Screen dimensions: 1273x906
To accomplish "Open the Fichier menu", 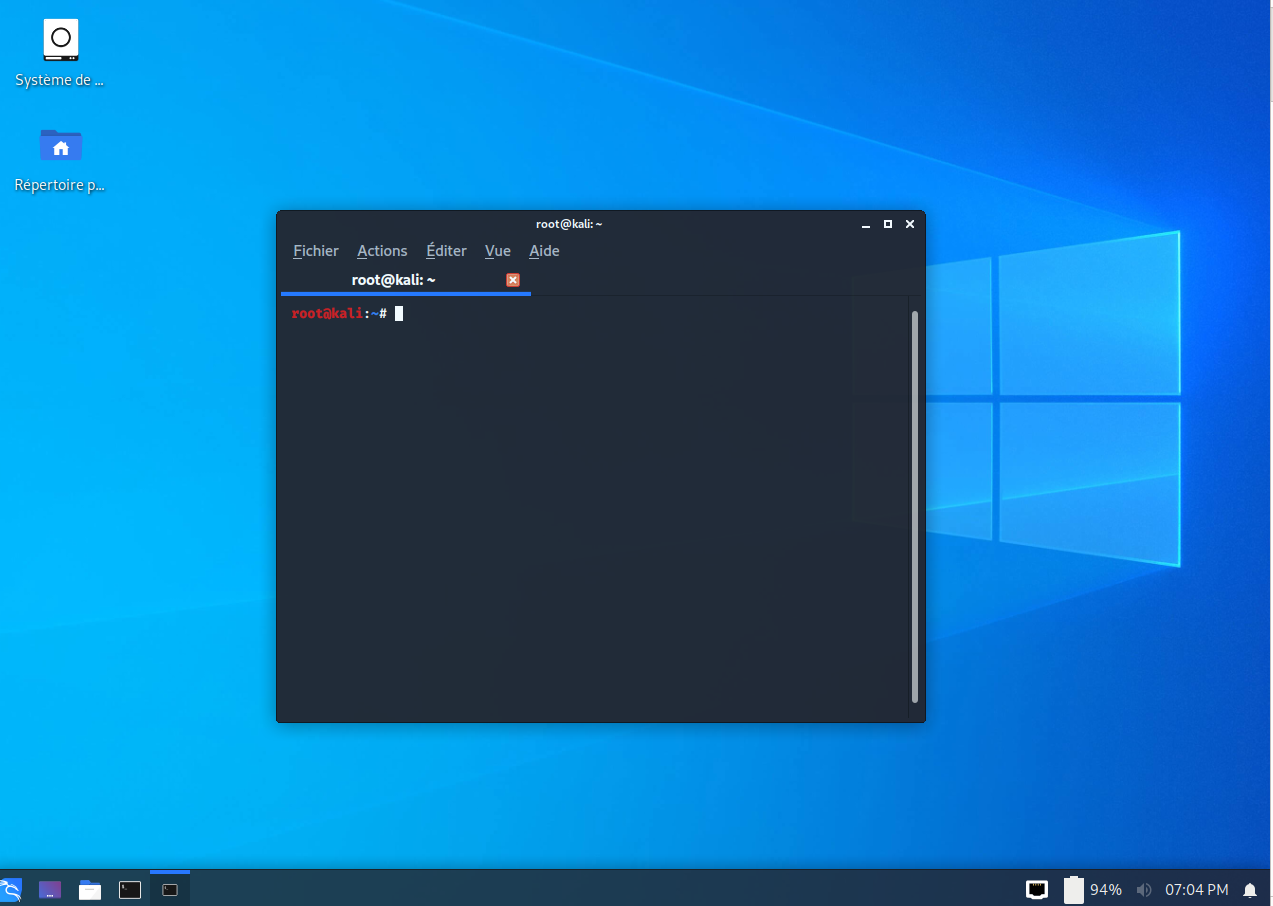I will coord(316,251).
